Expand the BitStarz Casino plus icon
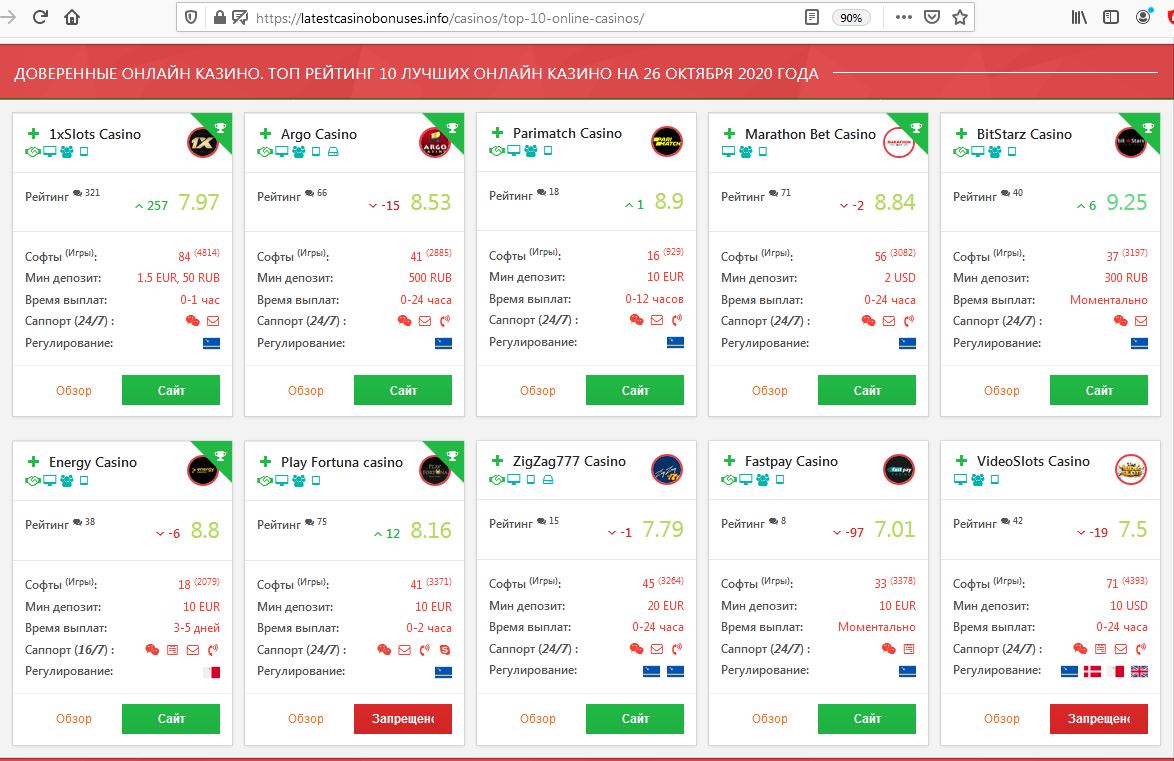 pyautogui.click(x=961, y=133)
